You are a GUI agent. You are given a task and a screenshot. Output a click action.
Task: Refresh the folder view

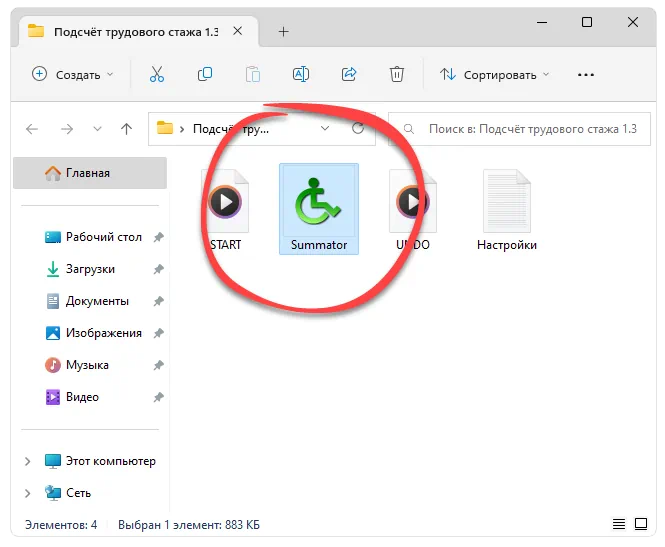pyautogui.click(x=358, y=128)
